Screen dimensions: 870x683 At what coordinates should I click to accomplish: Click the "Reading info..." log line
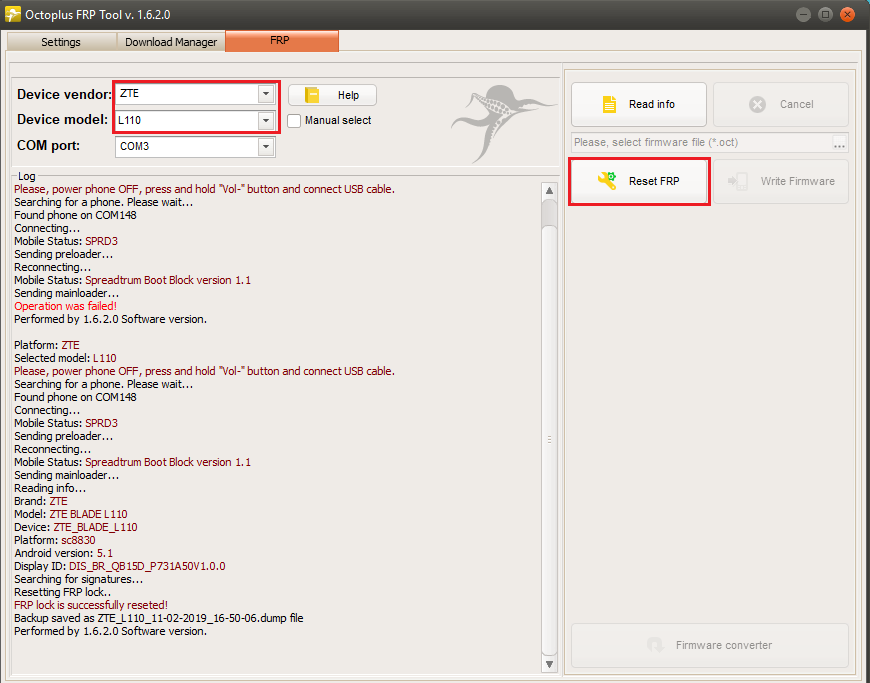[x=50, y=488]
